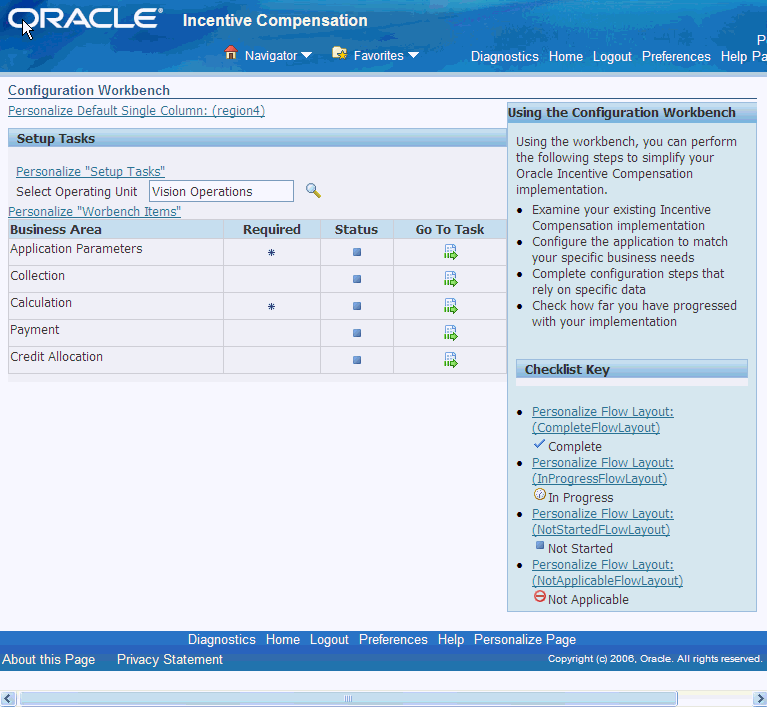767x707 pixels.
Task: Go to Home in the top header
Action: tap(566, 57)
